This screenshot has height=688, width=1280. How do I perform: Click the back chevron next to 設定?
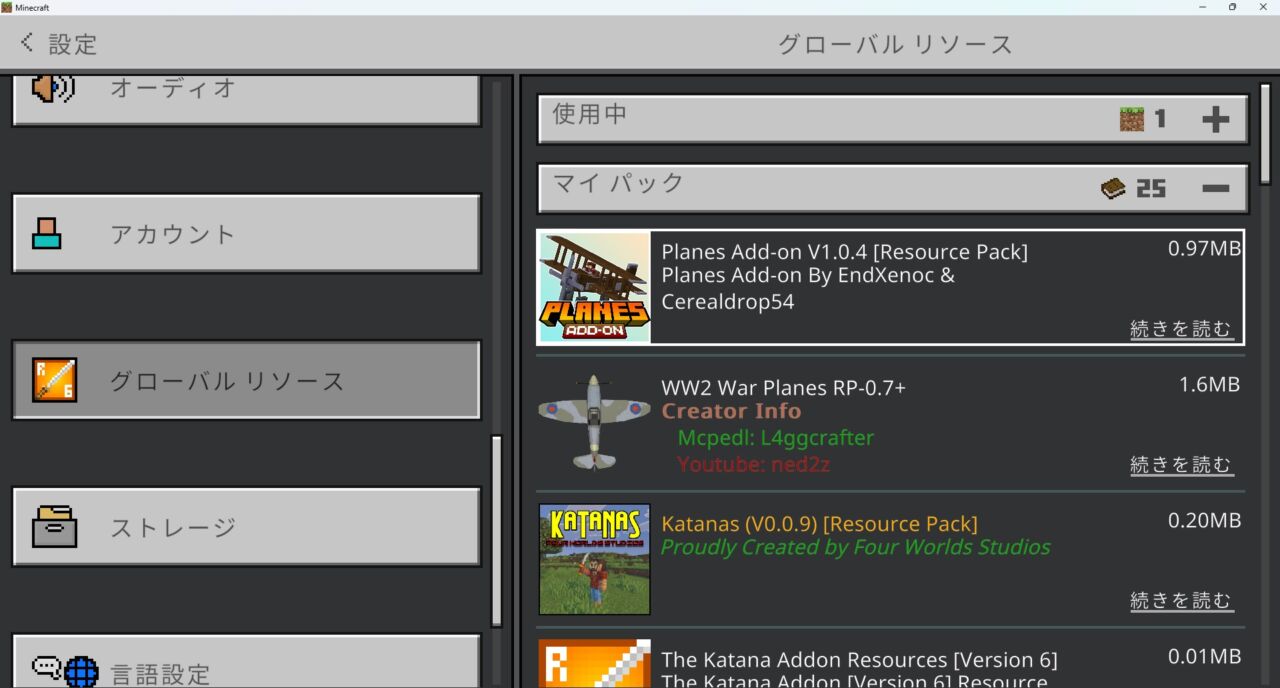[25, 42]
